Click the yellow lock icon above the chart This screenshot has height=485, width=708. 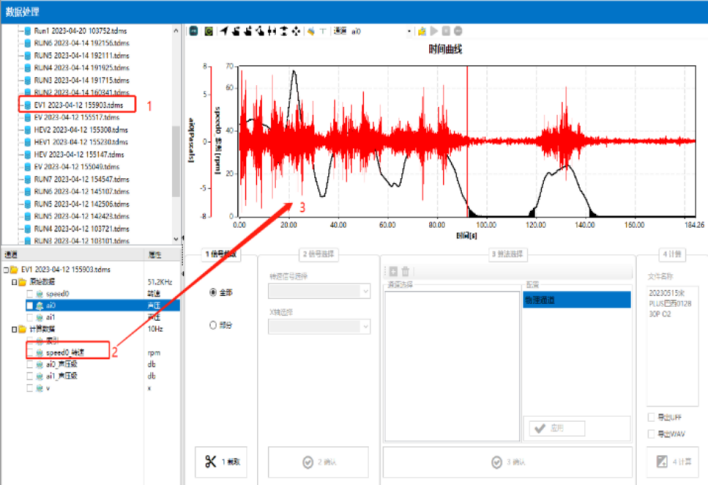click(x=422, y=31)
